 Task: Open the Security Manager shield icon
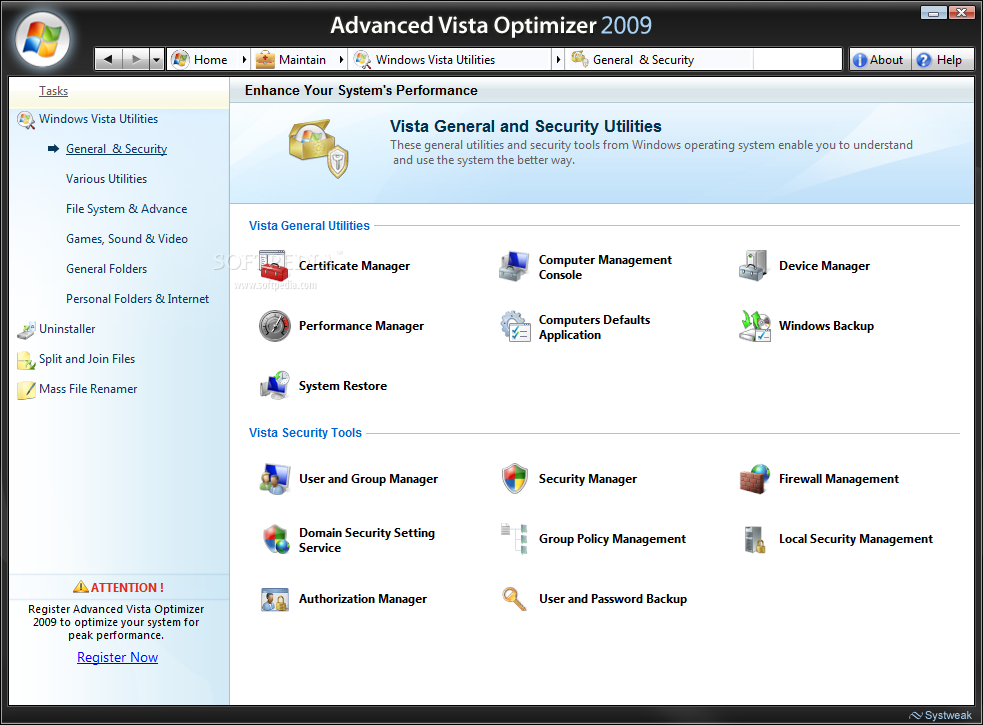coord(515,479)
